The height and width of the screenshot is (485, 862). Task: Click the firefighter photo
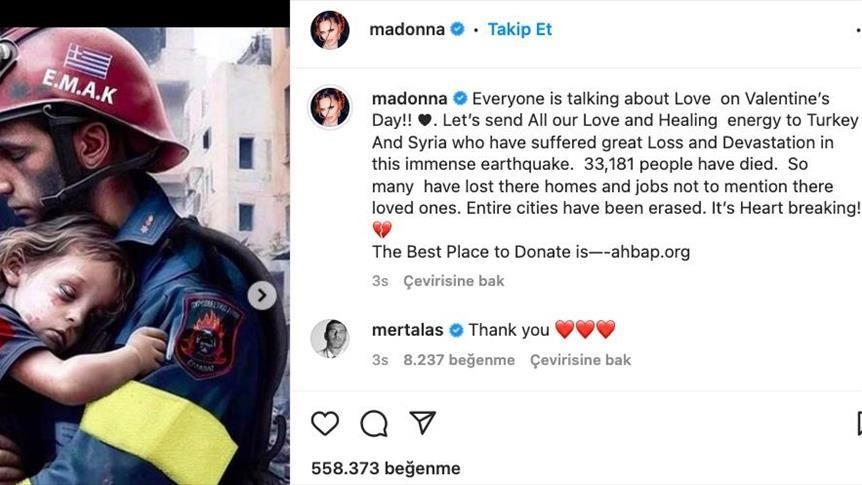[x=145, y=256]
